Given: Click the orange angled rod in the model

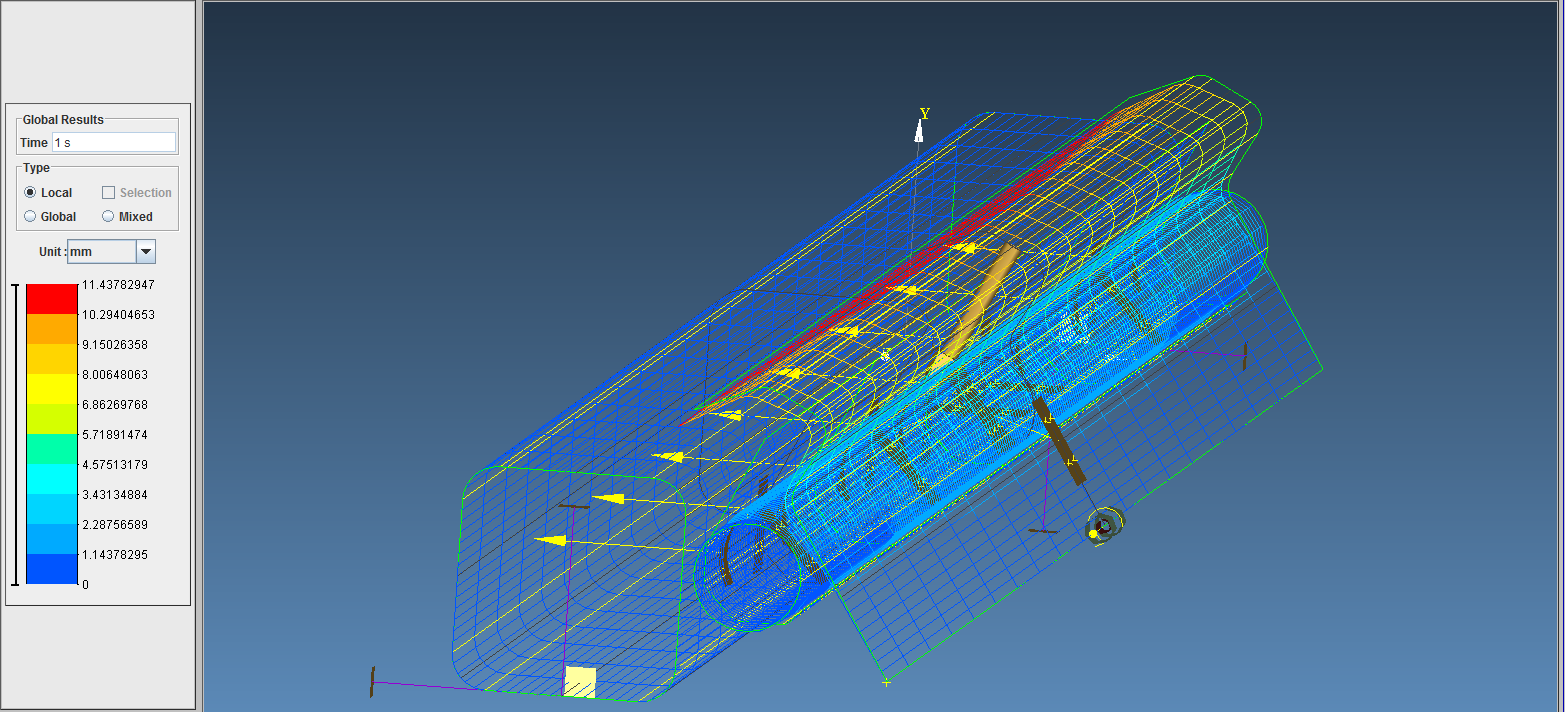Looking at the screenshot, I should click(x=980, y=303).
